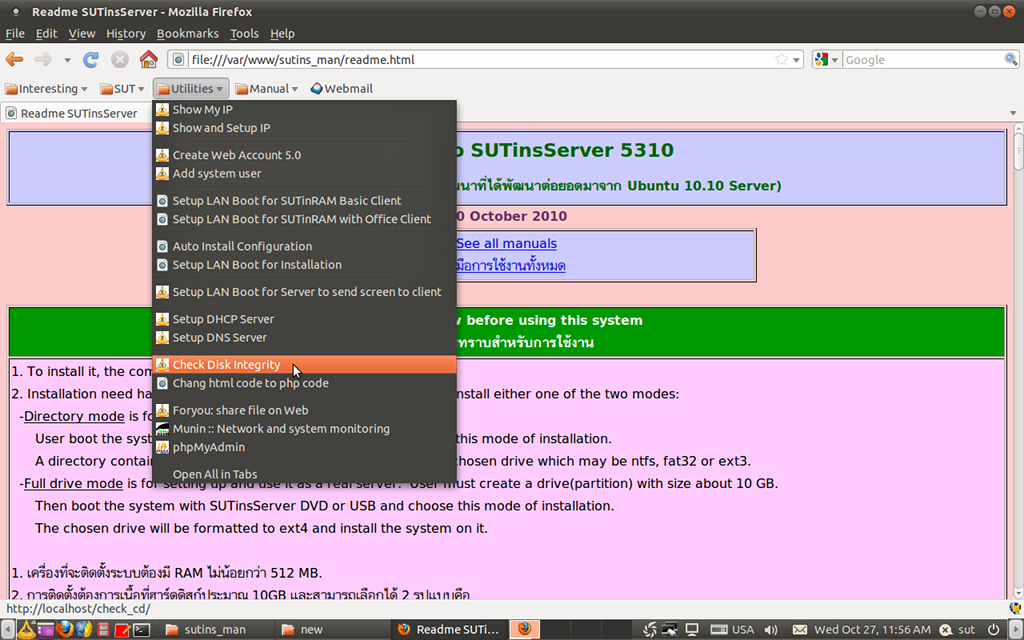Open Foryou: share file on Web
Image resolution: width=1024 pixels, height=640 pixels.
click(x=304, y=410)
